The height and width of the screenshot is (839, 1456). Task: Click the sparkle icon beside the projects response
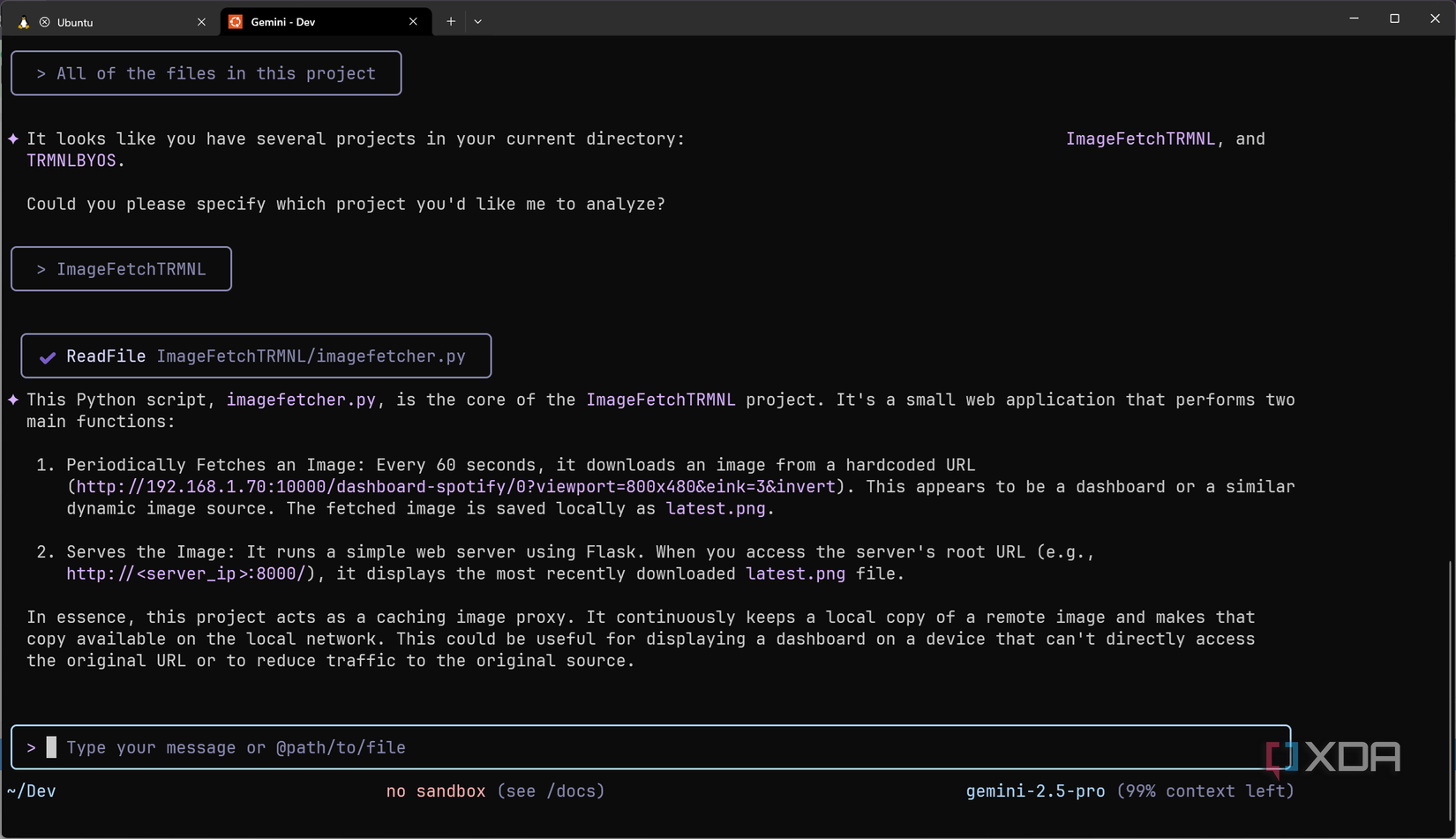pos(11,138)
